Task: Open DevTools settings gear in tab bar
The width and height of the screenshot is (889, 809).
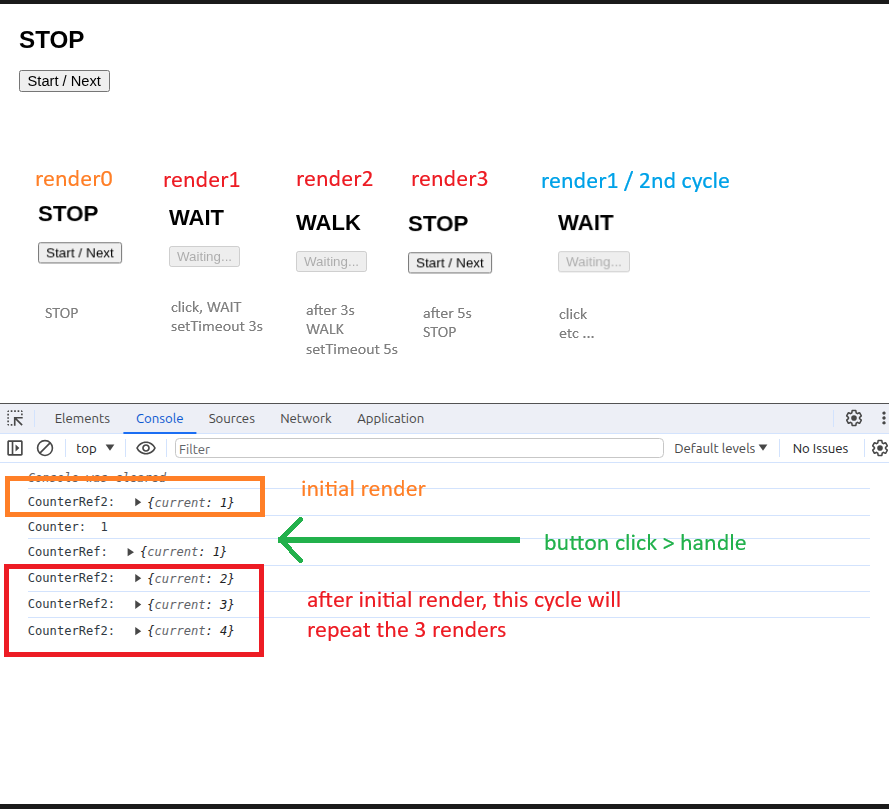Action: 853,419
